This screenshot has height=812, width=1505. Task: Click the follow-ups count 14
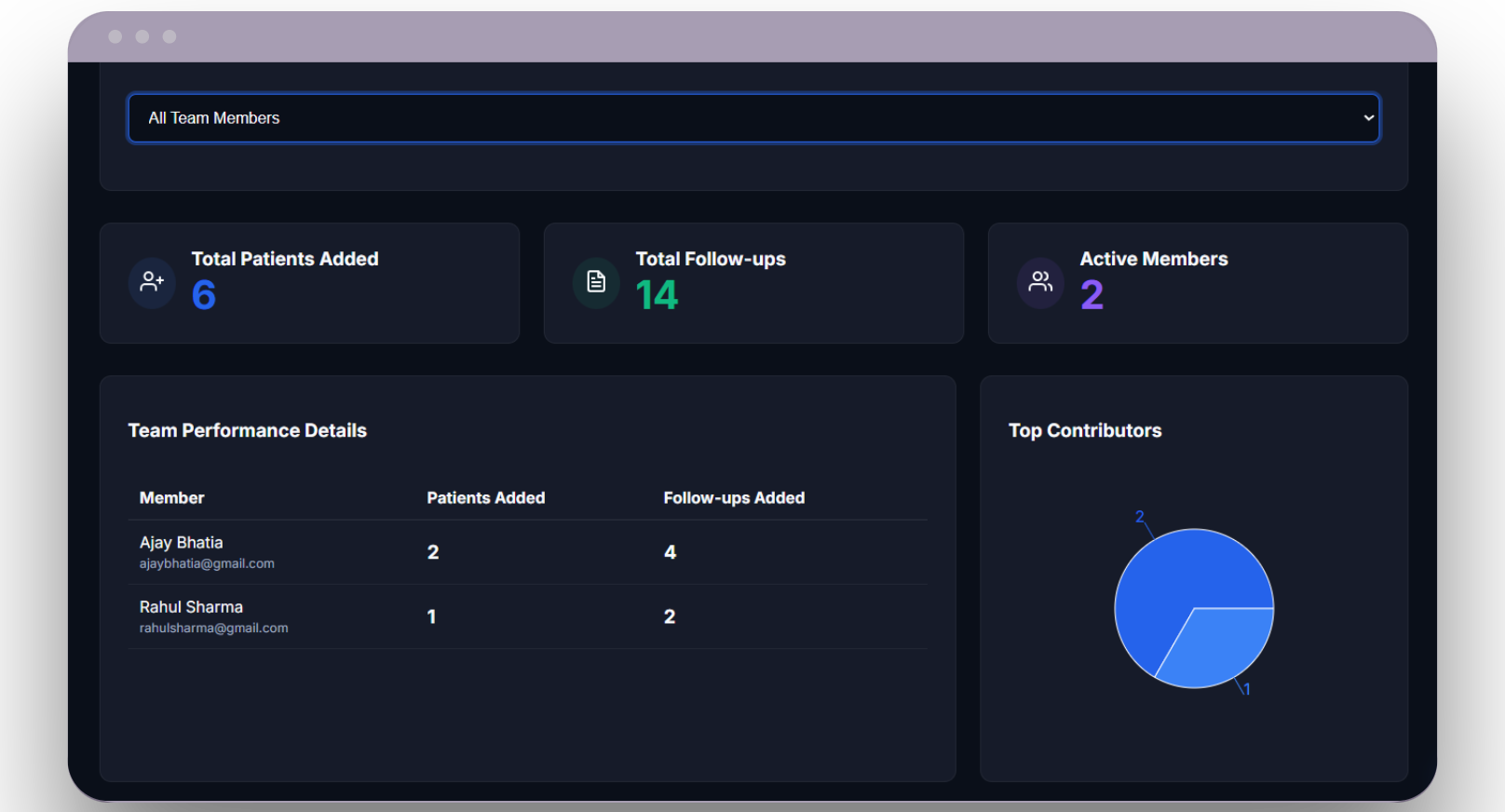point(657,295)
